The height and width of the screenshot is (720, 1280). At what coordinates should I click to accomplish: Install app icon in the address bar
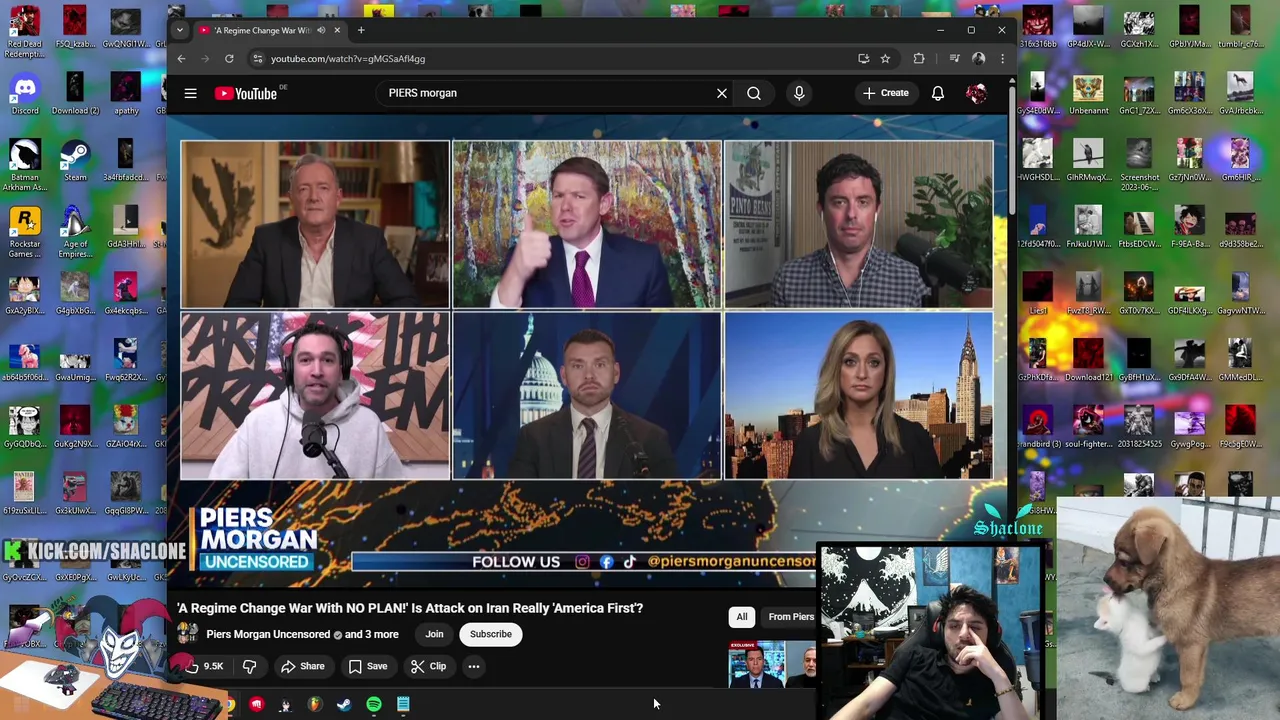(863, 59)
